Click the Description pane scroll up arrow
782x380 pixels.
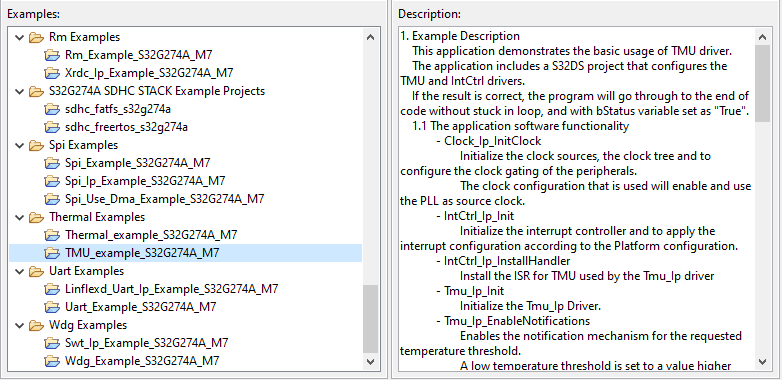click(x=763, y=37)
